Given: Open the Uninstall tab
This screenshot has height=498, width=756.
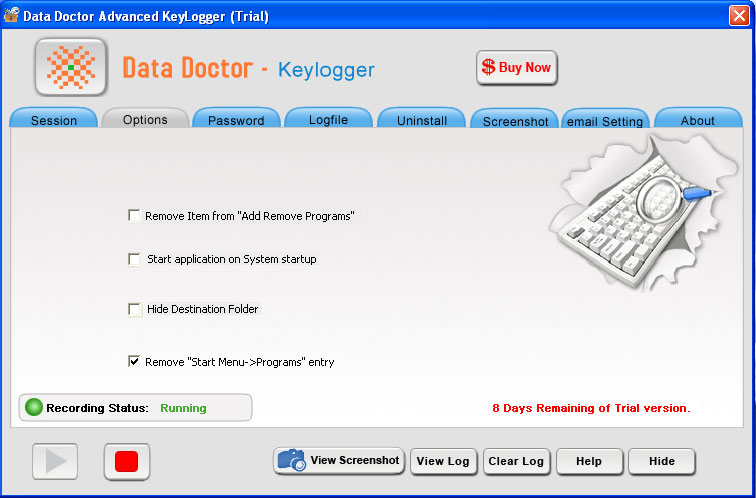Looking at the screenshot, I should pos(422,119).
